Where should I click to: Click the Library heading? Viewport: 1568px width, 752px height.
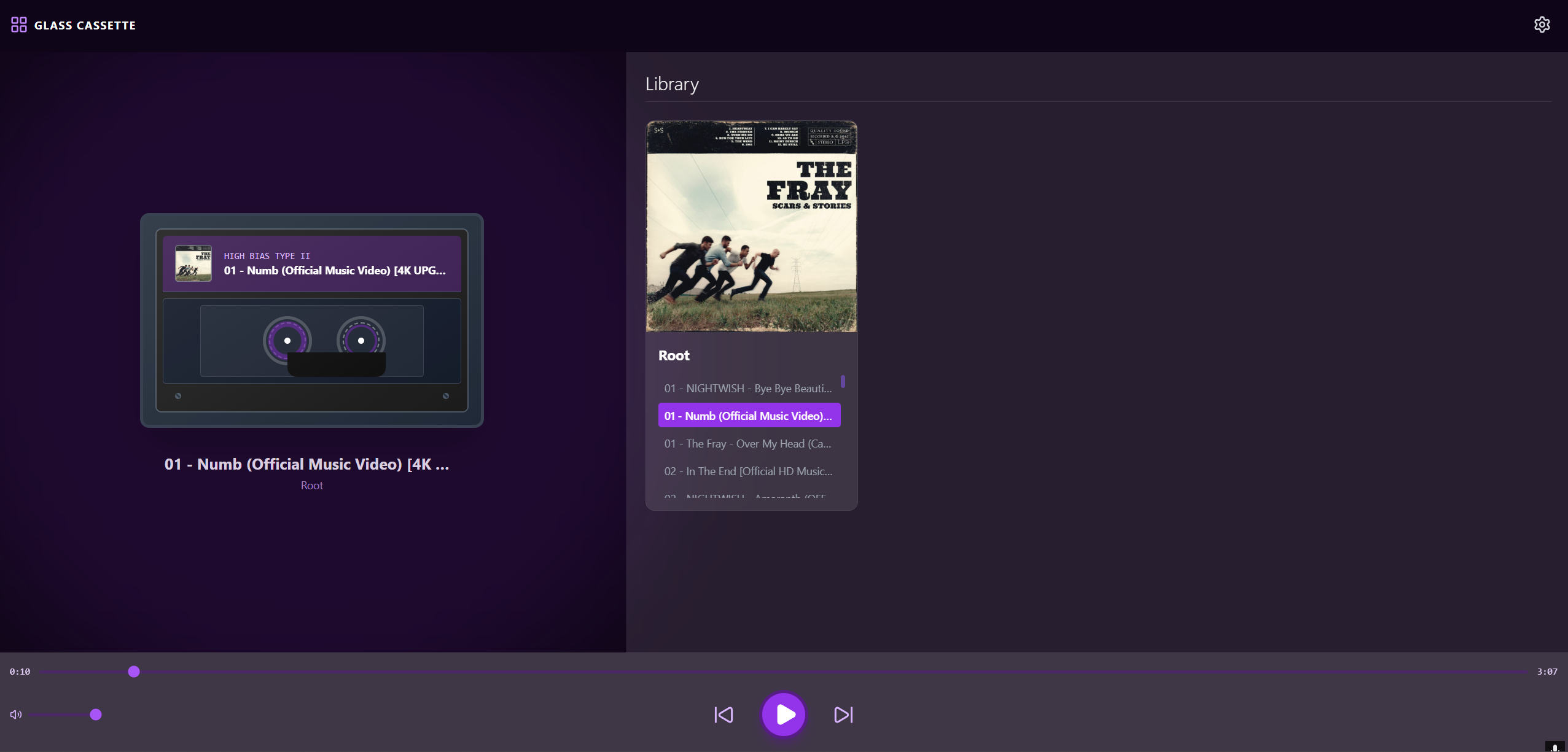(672, 84)
